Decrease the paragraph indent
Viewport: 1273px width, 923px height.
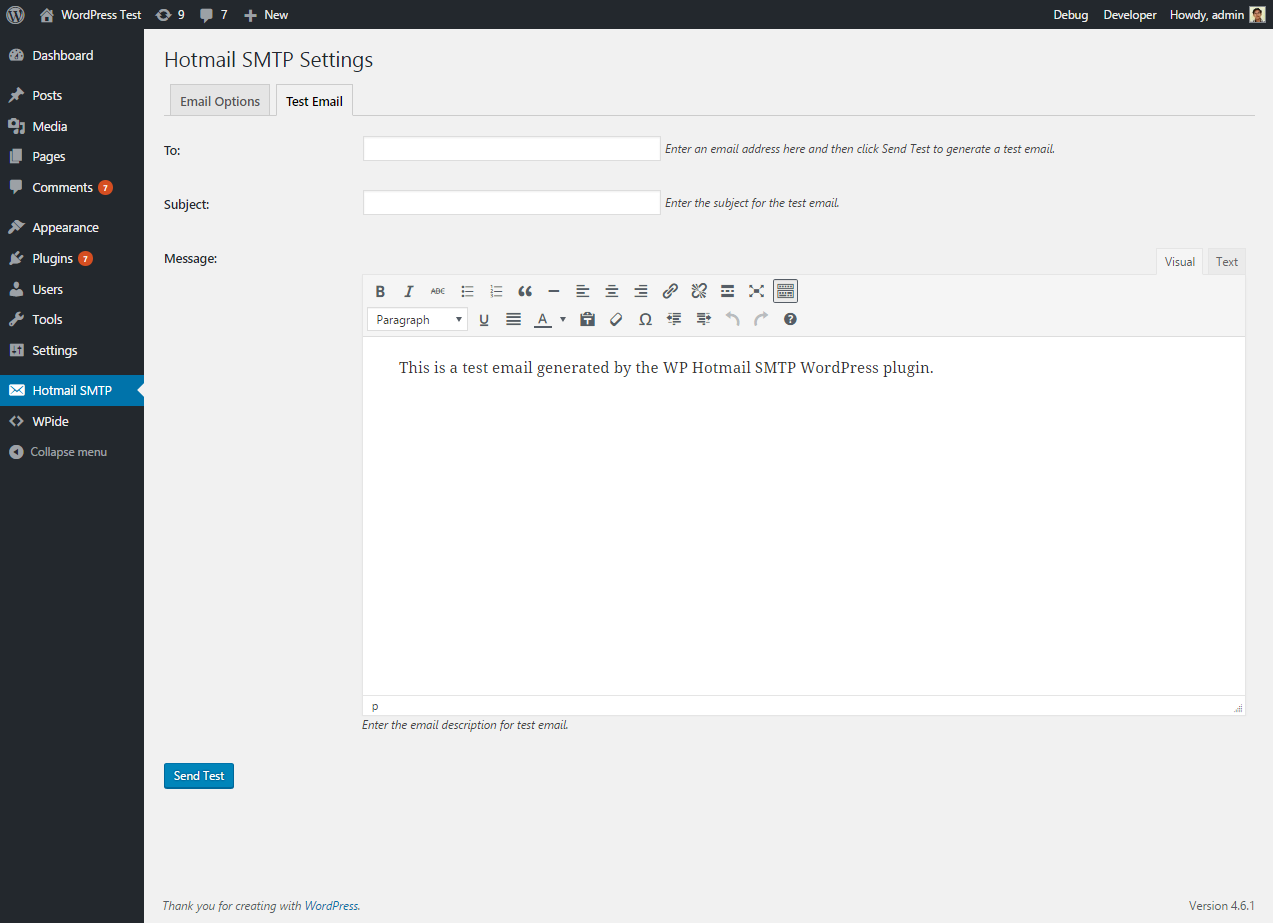click(674, 319)
